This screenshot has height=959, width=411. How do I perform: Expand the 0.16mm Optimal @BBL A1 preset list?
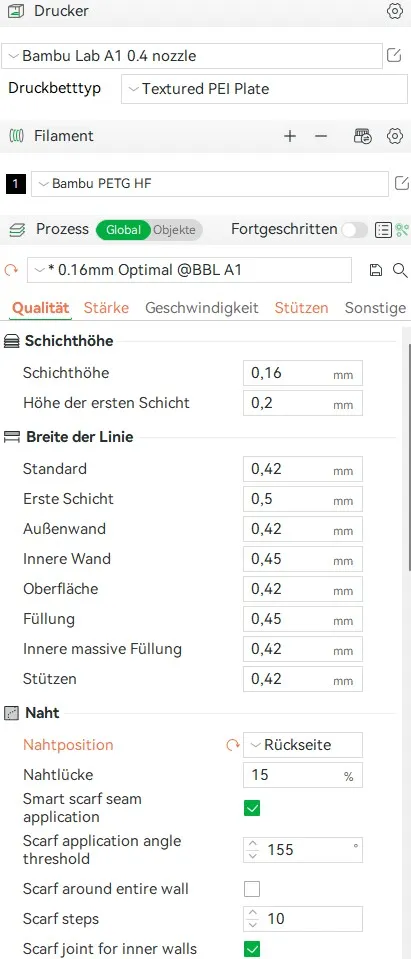[190, 270]
